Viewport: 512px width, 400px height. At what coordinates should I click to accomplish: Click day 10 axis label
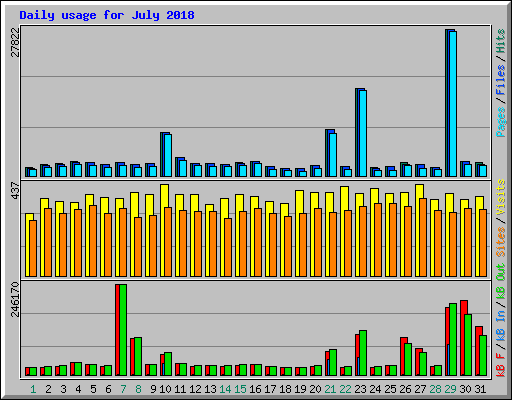(x=165, y=389)
